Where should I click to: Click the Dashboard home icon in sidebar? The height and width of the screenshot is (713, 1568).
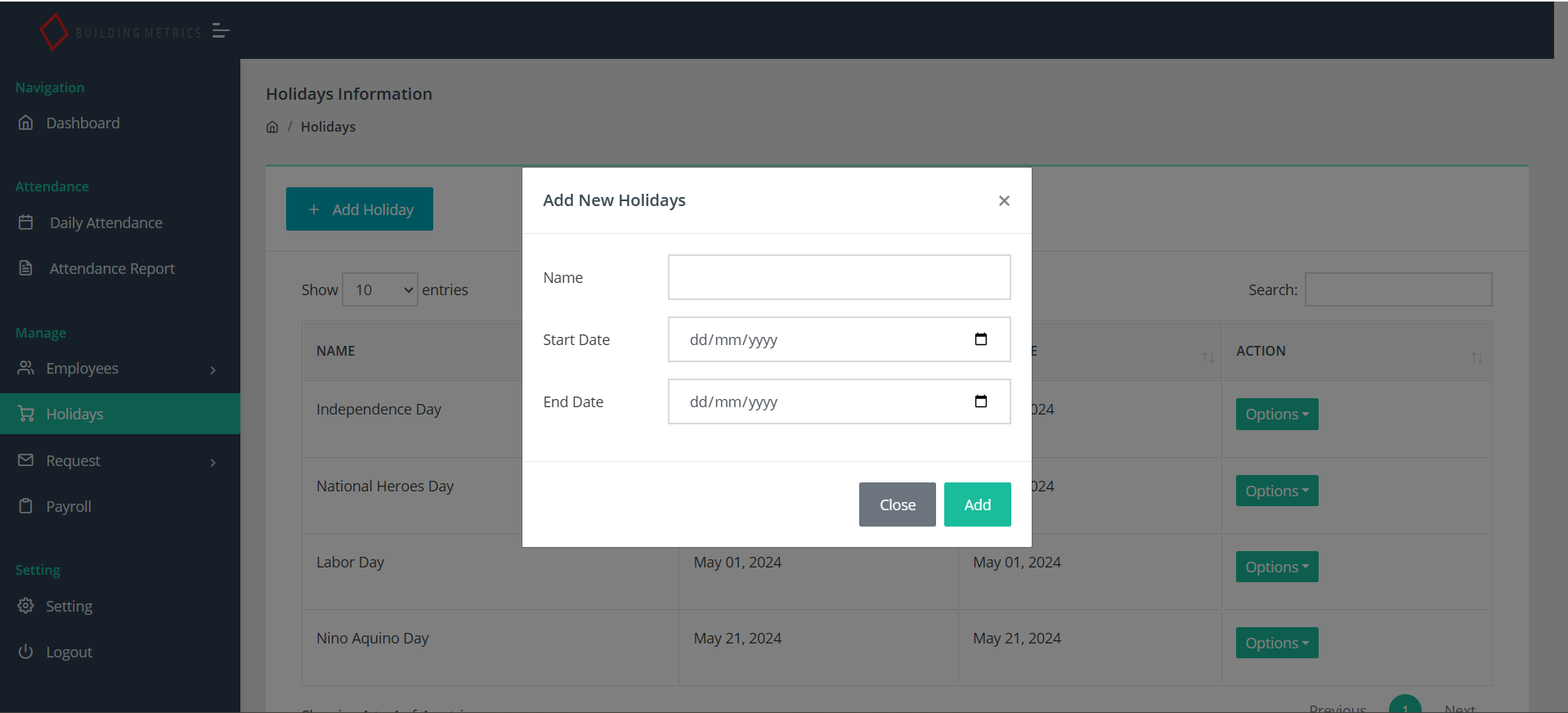click(x=26, y=123)
